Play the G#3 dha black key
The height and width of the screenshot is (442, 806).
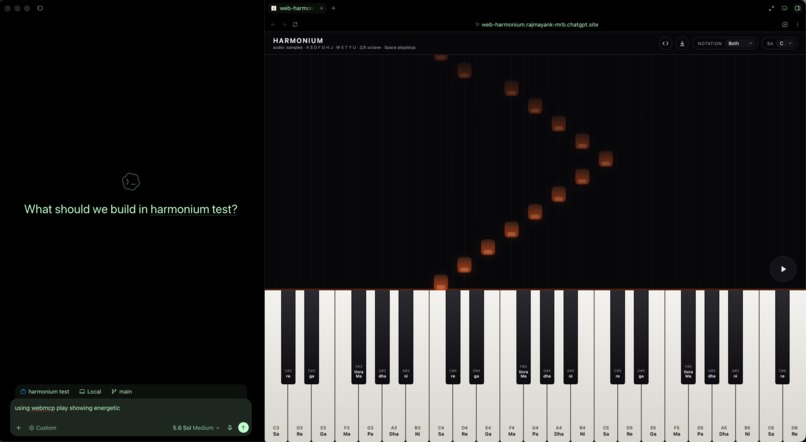pos(382,337)
